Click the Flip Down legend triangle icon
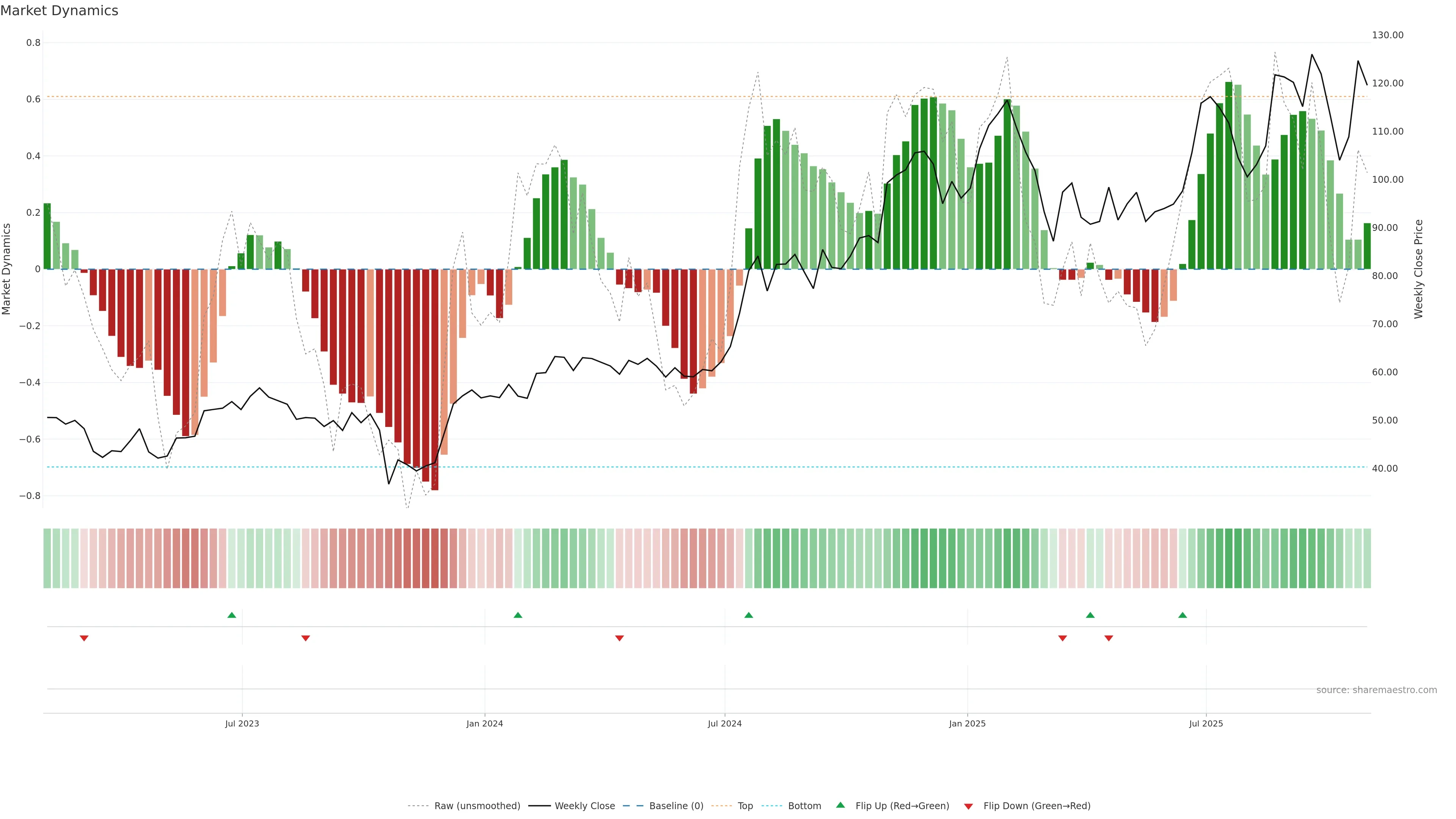This screenshot has height=819, width=1456. [x=968, y=806]
